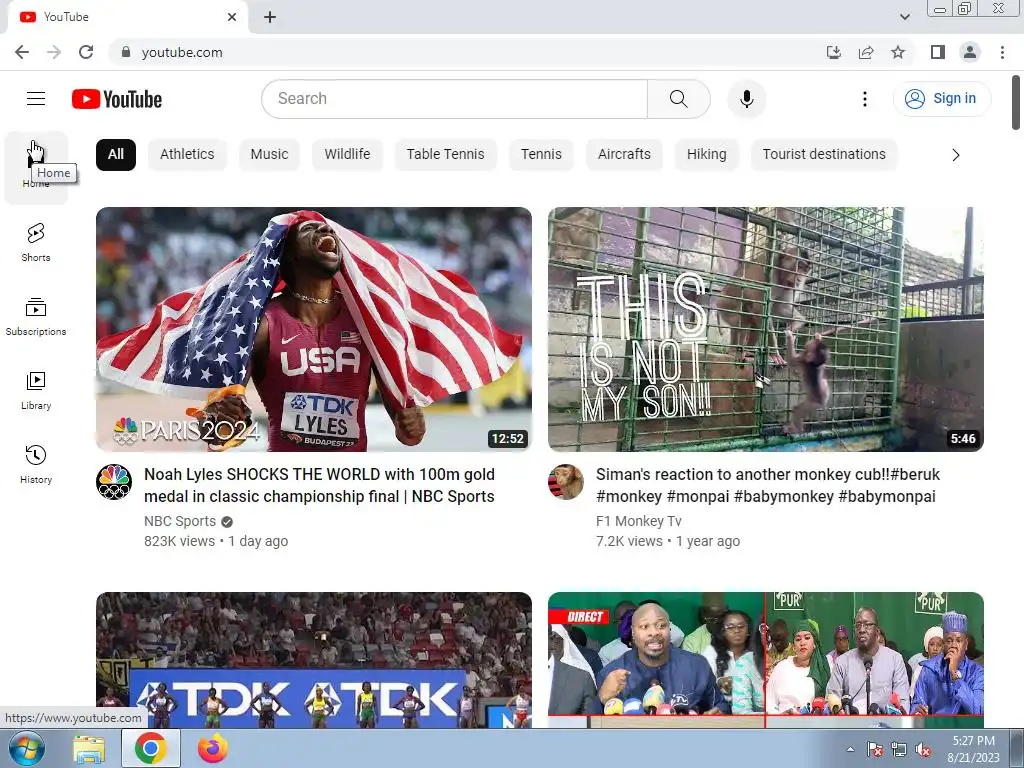The width and height of the screenshot is (1024, 768).
Task: Open the Chrome profile icon
Action: pos(970,52)
